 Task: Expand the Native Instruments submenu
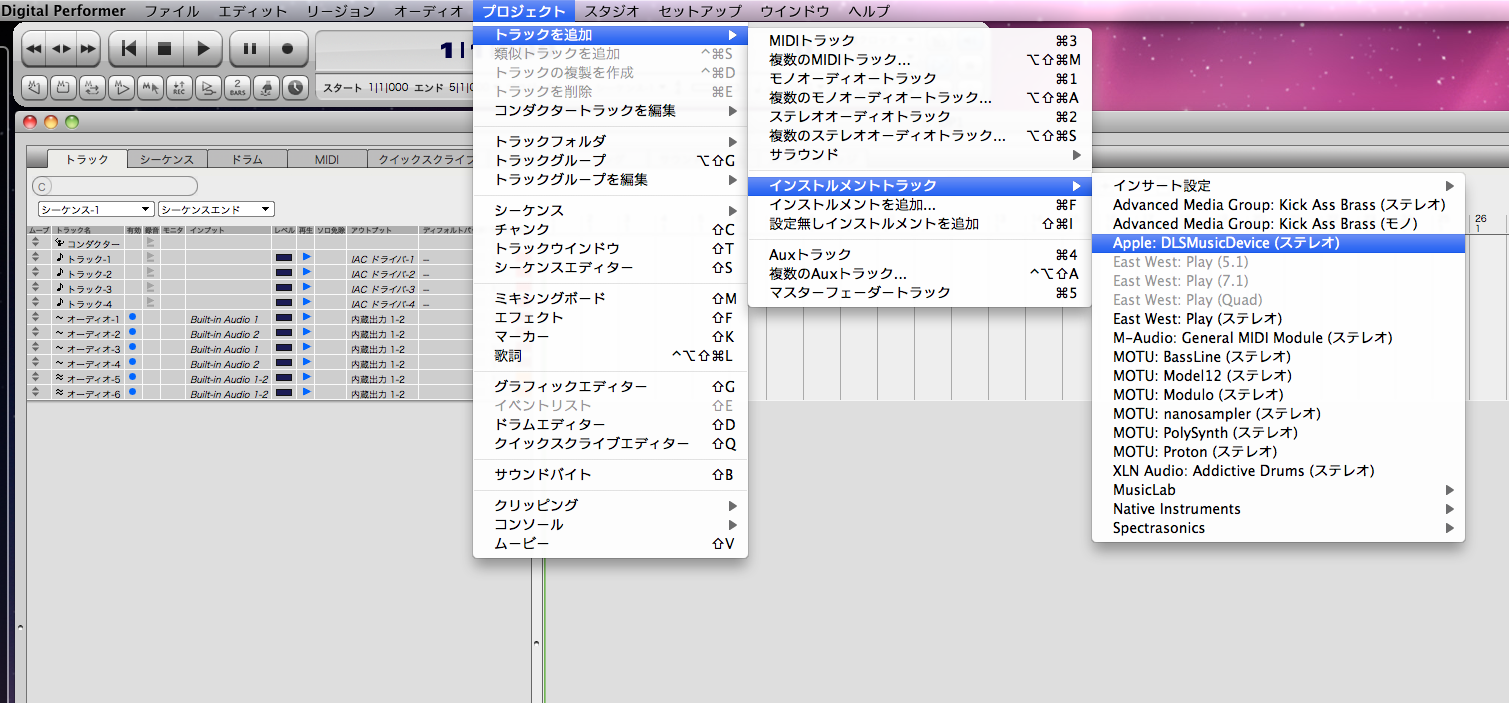[x=1278, y=509]
